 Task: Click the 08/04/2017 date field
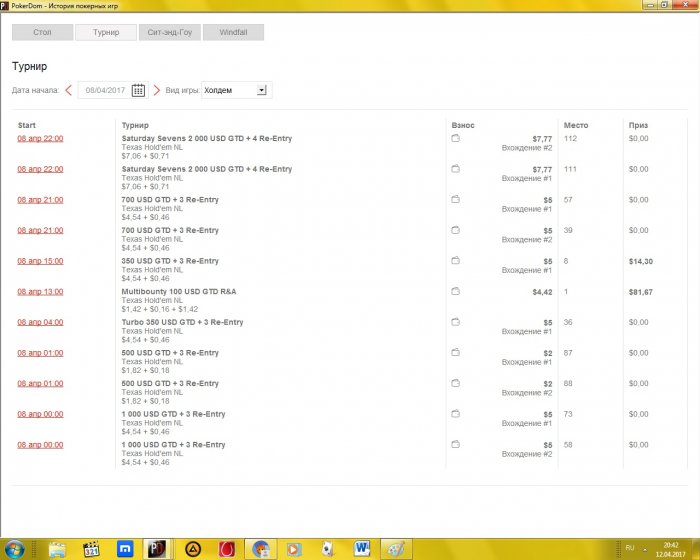[105, 90]
